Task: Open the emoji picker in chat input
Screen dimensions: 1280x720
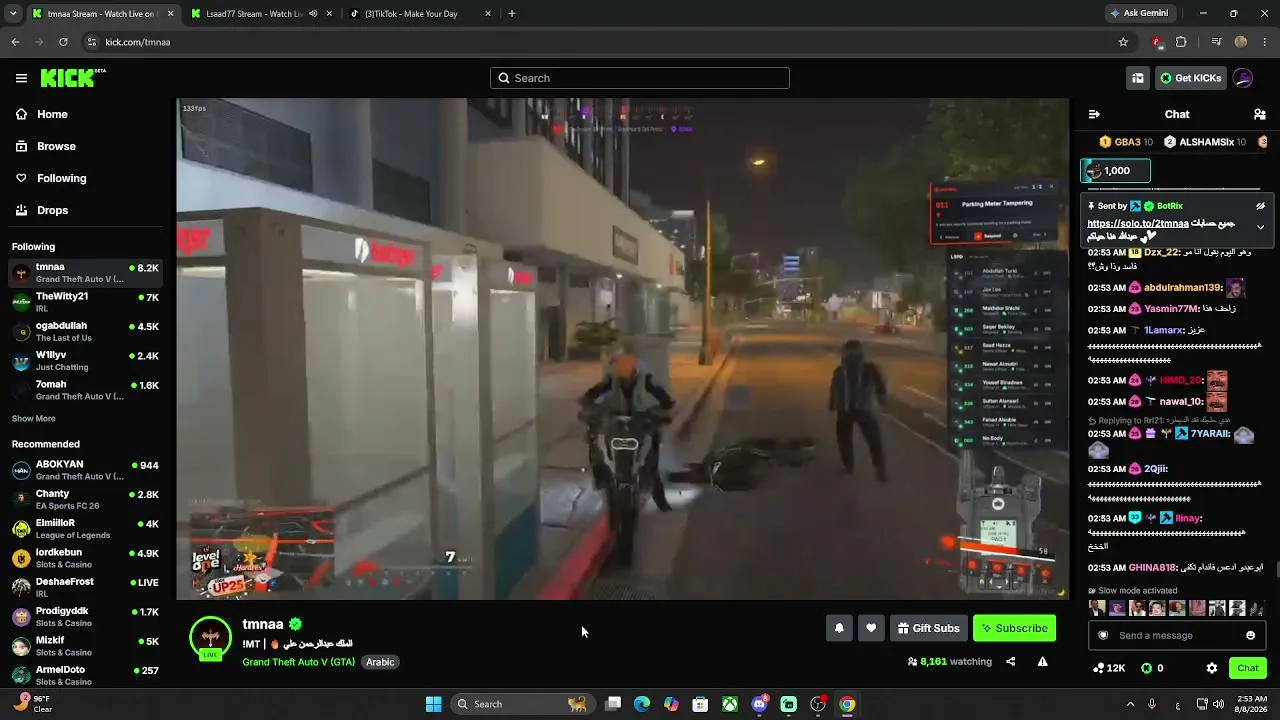Action: (x=1250, y=635)
